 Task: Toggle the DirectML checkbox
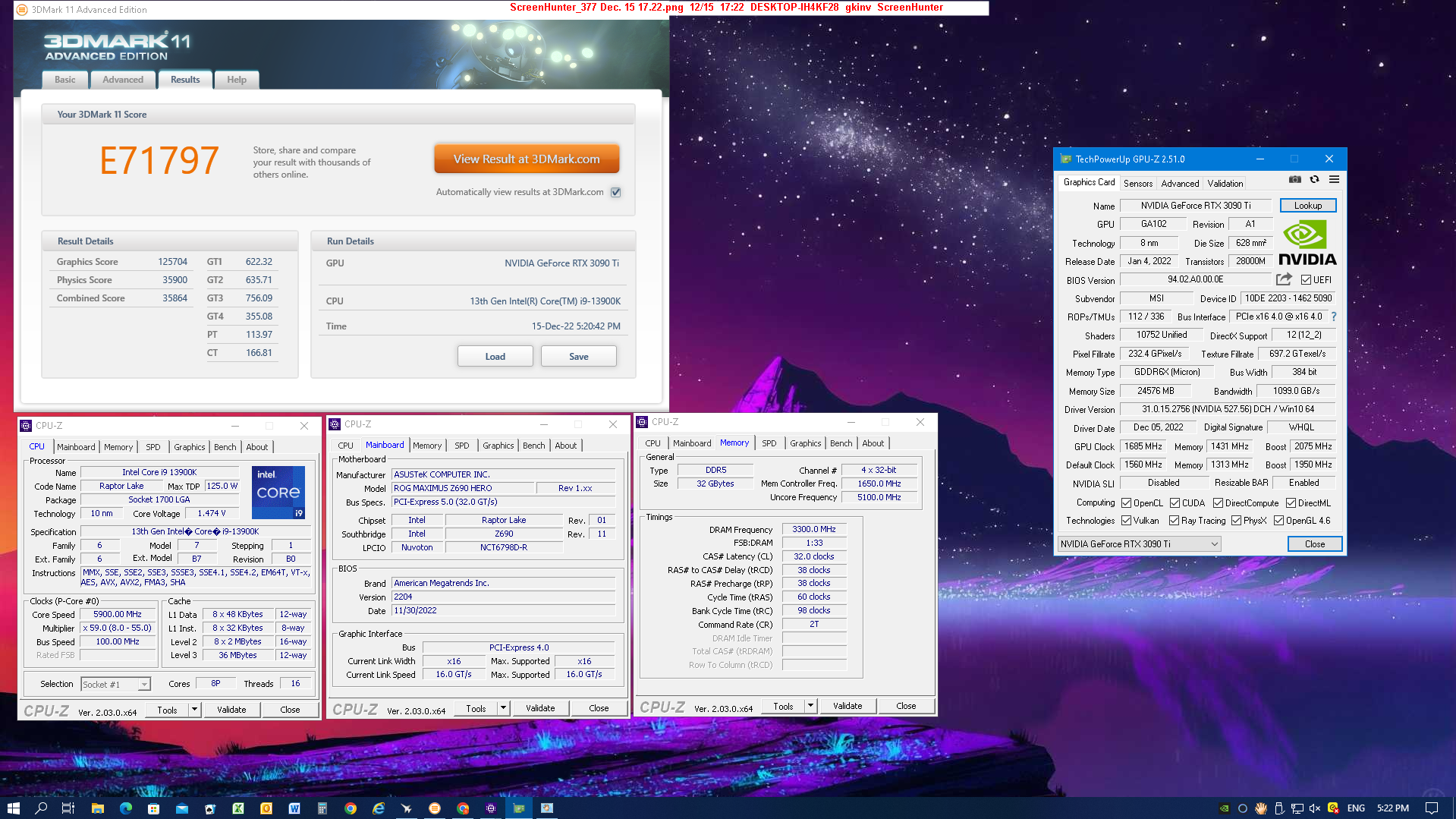[1291, 502]
